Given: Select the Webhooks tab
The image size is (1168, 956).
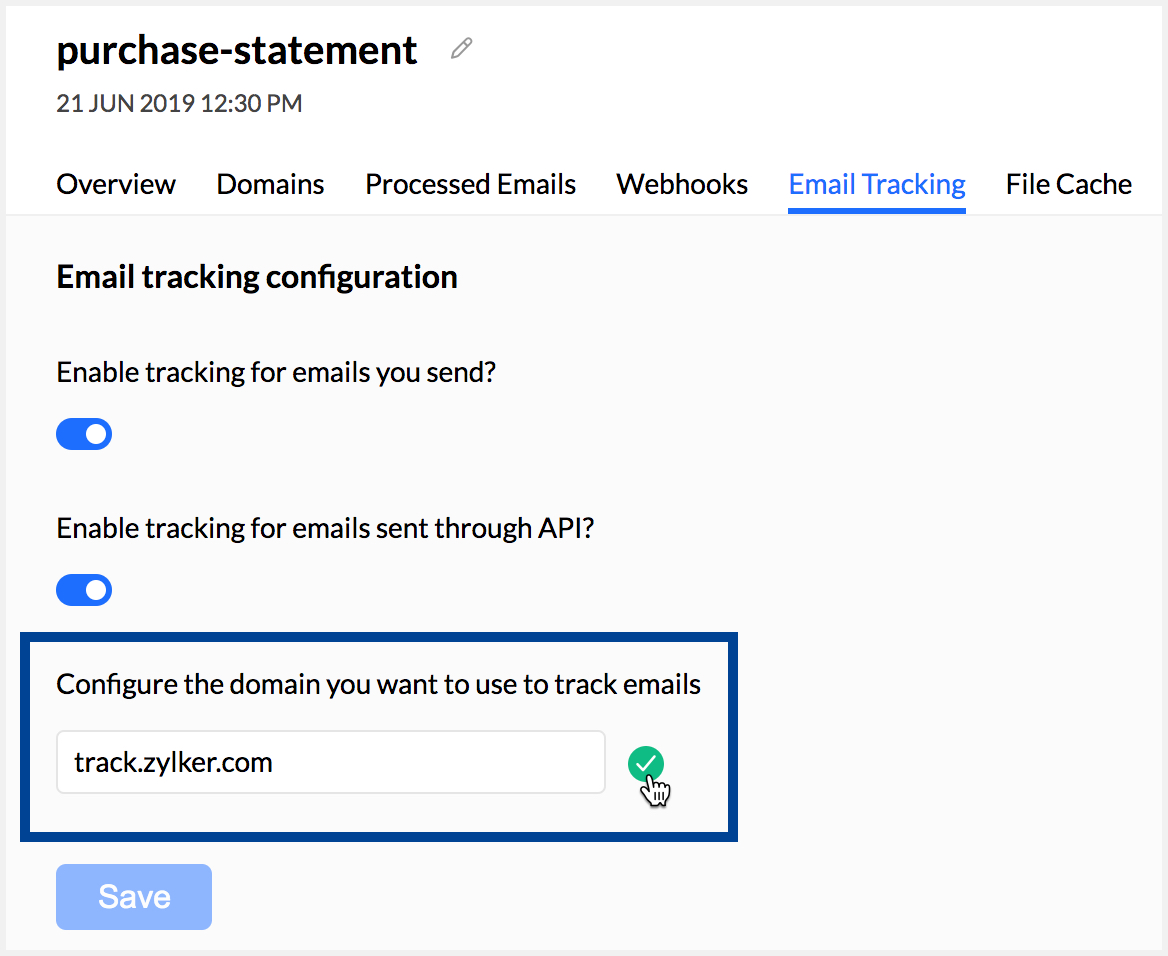Looking at the screenshot, I should click(682, 184).
